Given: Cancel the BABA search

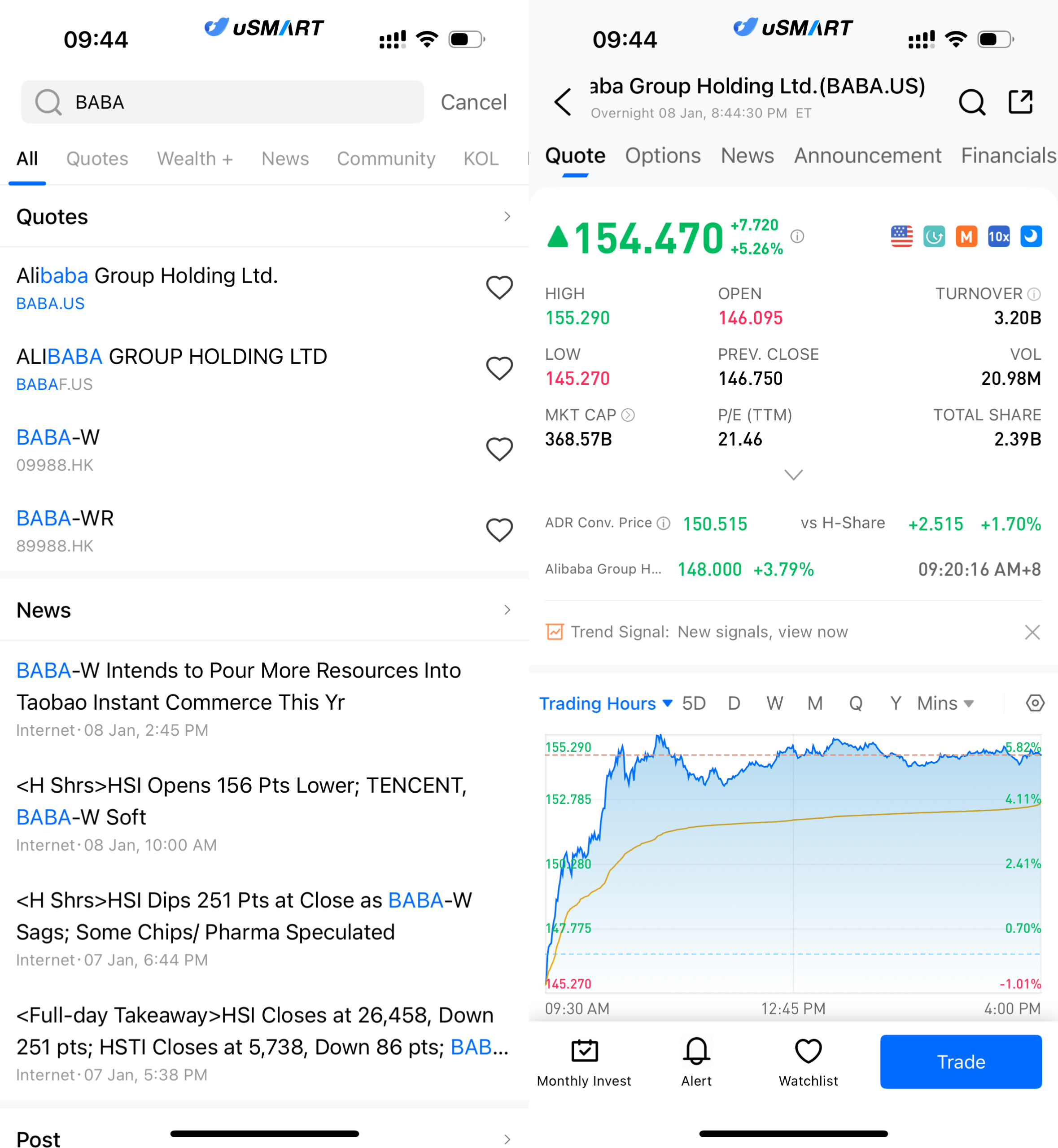Looking at the screenshot, I should click(473, 102).
